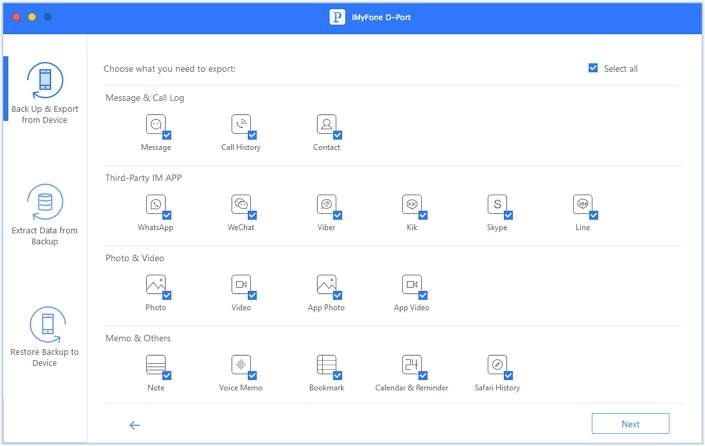Click the Calendar & Reminder icon
The height and width of the screenshot is (446, 705).
coord(412,365)
